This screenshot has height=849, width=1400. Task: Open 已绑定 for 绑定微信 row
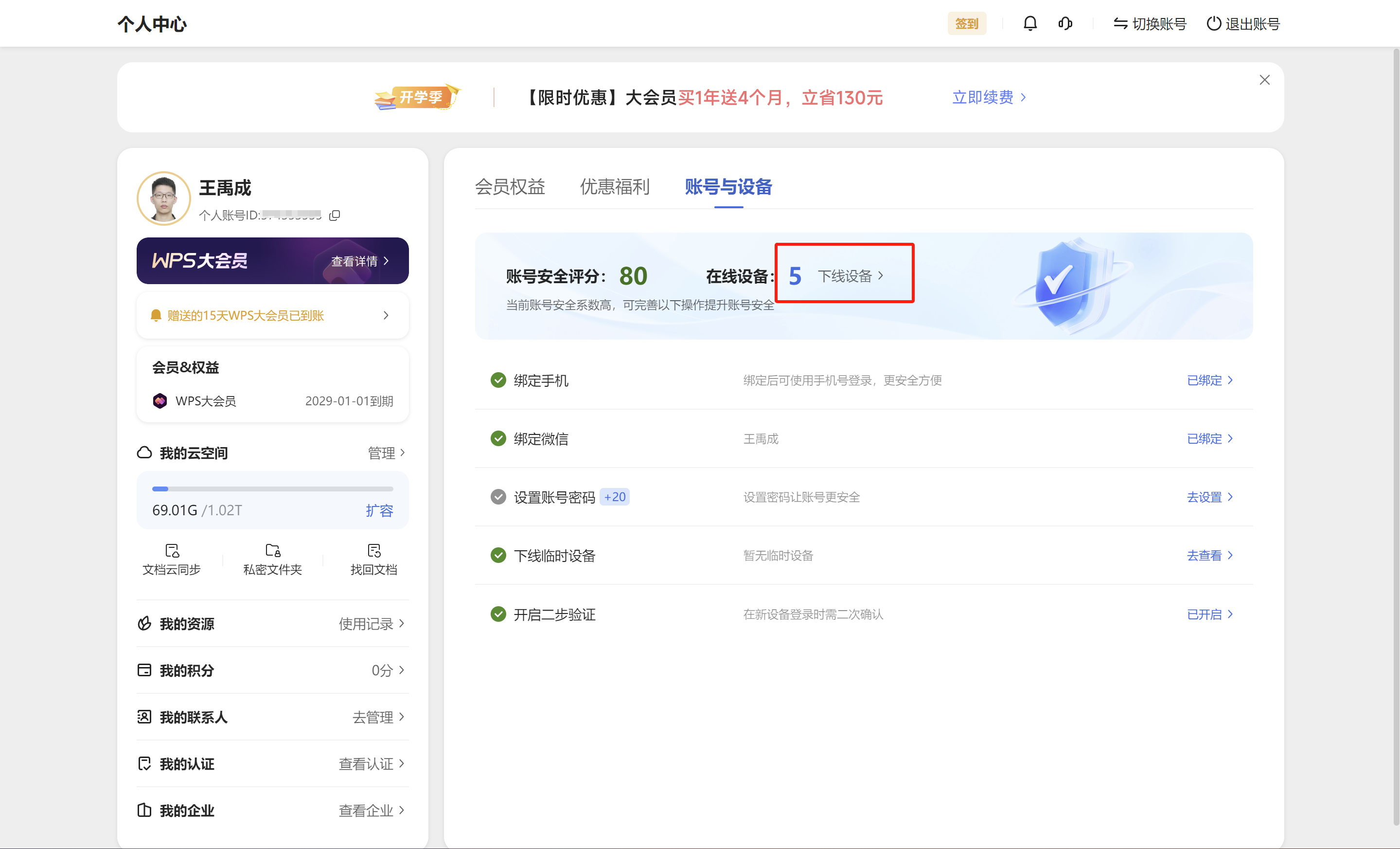tap(1210, 438)
